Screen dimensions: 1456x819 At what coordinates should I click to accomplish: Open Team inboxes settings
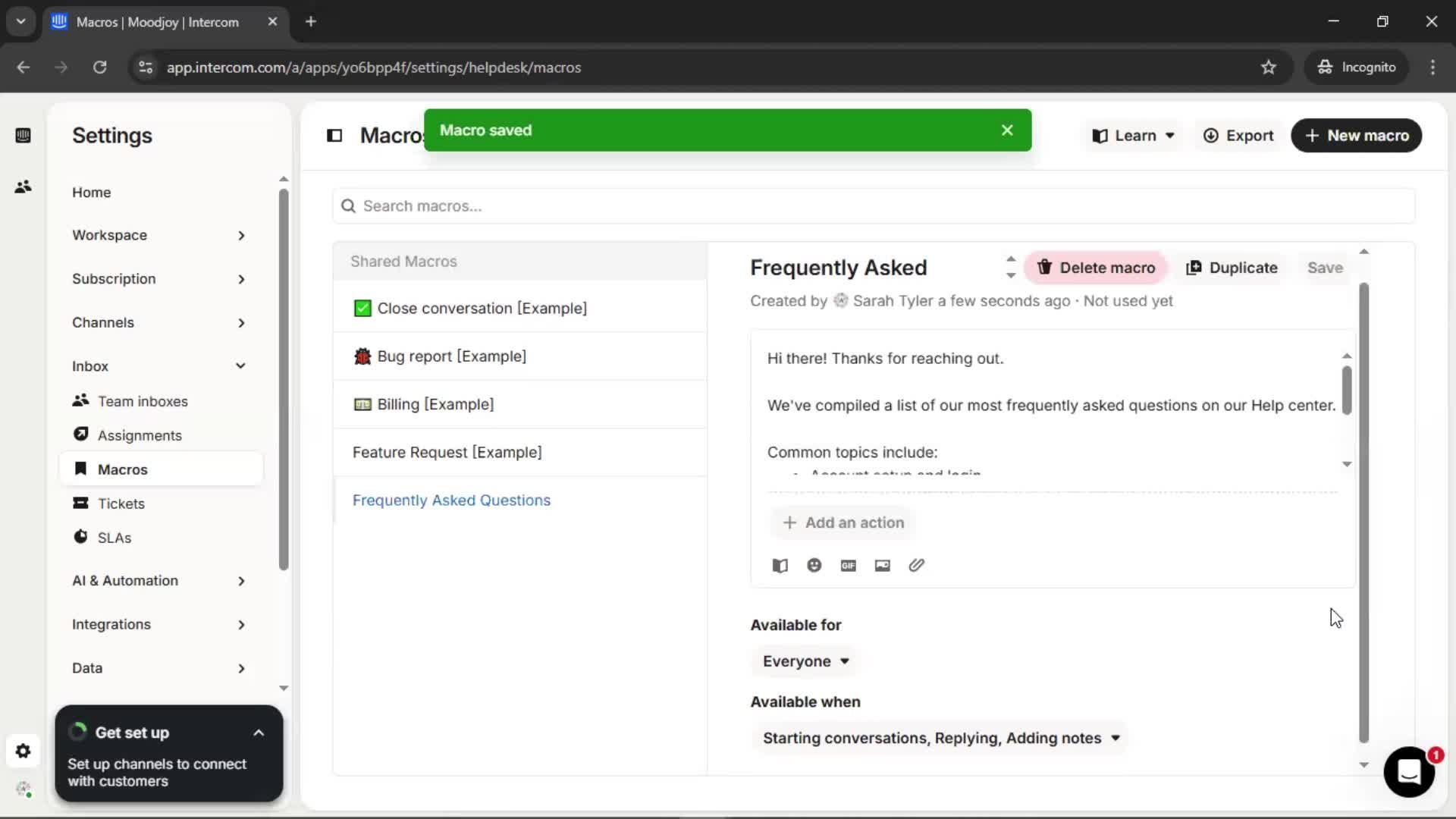tap(143, 401)
